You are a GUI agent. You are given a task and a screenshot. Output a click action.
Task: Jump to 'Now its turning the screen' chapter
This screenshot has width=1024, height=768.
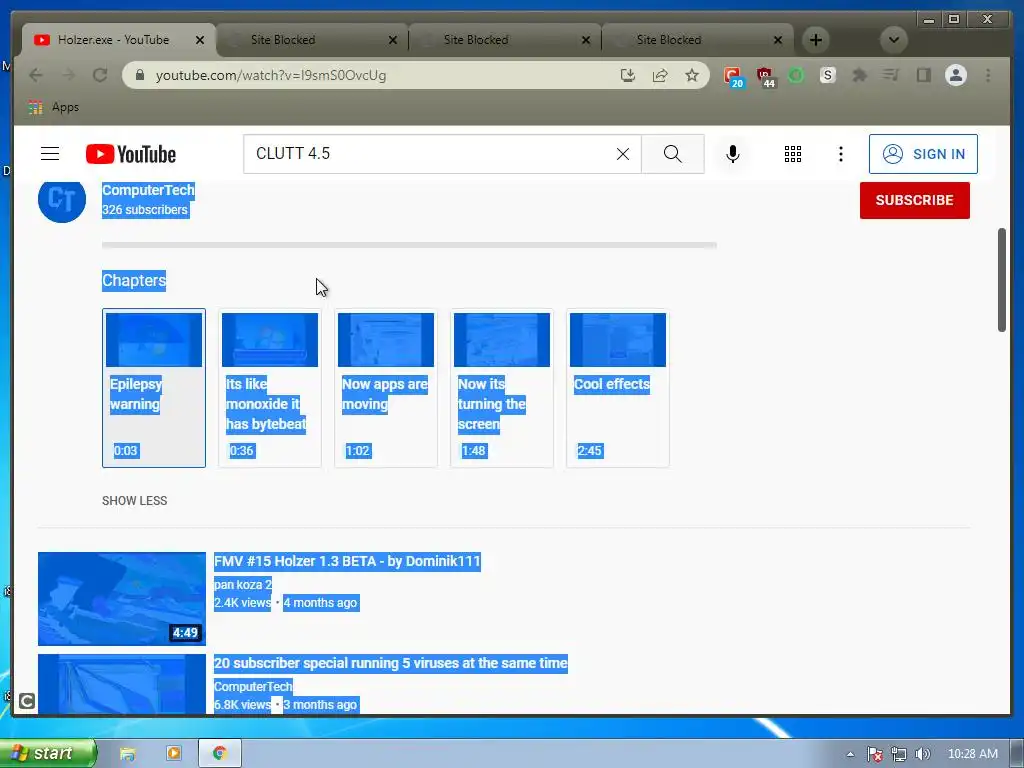(x=502, y=388)
